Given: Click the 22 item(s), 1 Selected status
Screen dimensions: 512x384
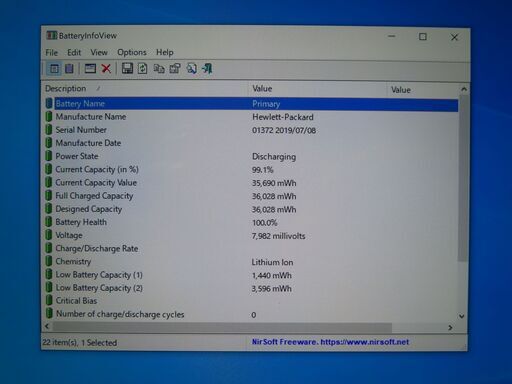Looking at the screenshot, I should click(80, 343).
